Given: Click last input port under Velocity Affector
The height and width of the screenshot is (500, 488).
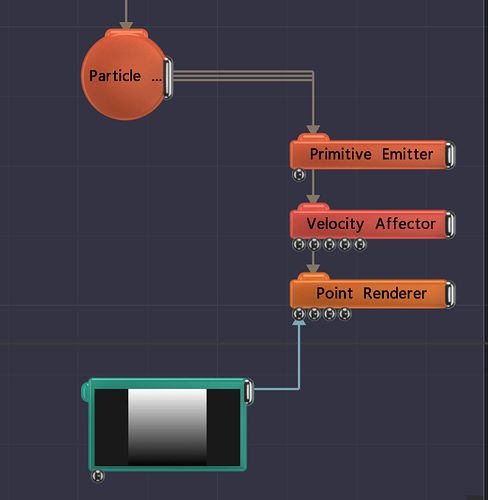Looking at the screenshot, I should 360,244.
